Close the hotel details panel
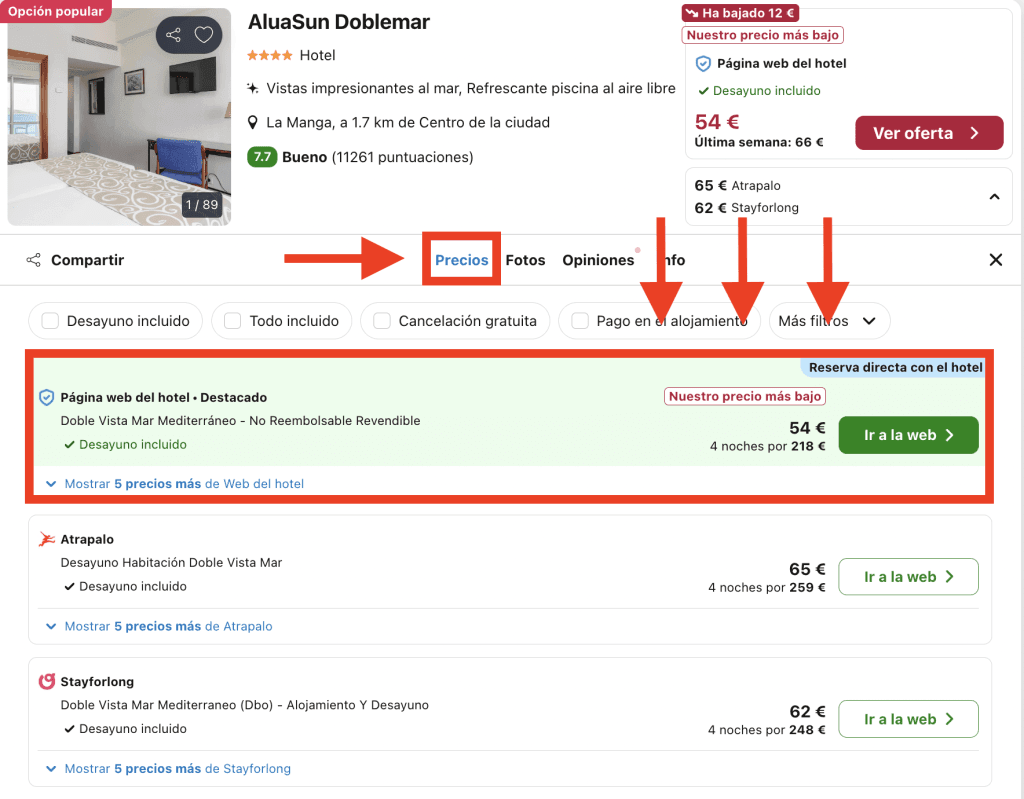The image size is (1024, 799). (995, 260)
